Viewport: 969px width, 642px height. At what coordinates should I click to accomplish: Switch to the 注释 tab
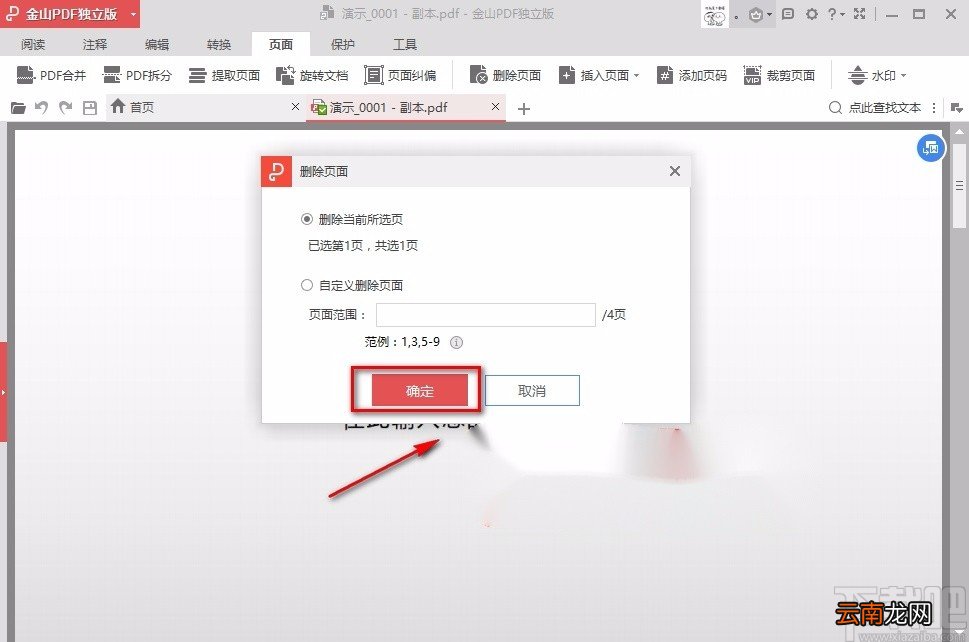(x=95, y=44)
